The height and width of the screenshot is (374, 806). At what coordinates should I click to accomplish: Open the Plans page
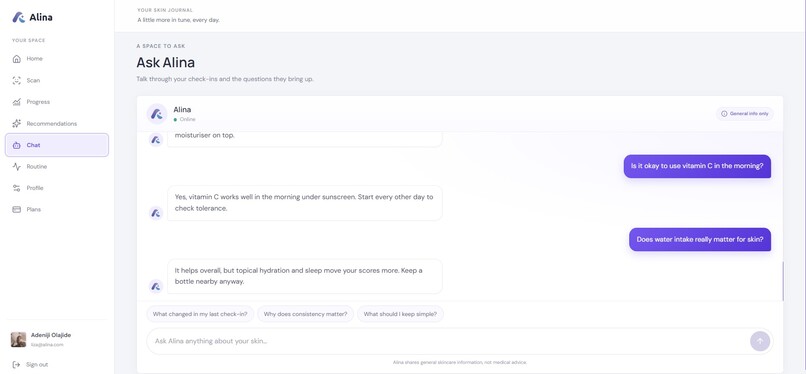click(x=57, y=210)
